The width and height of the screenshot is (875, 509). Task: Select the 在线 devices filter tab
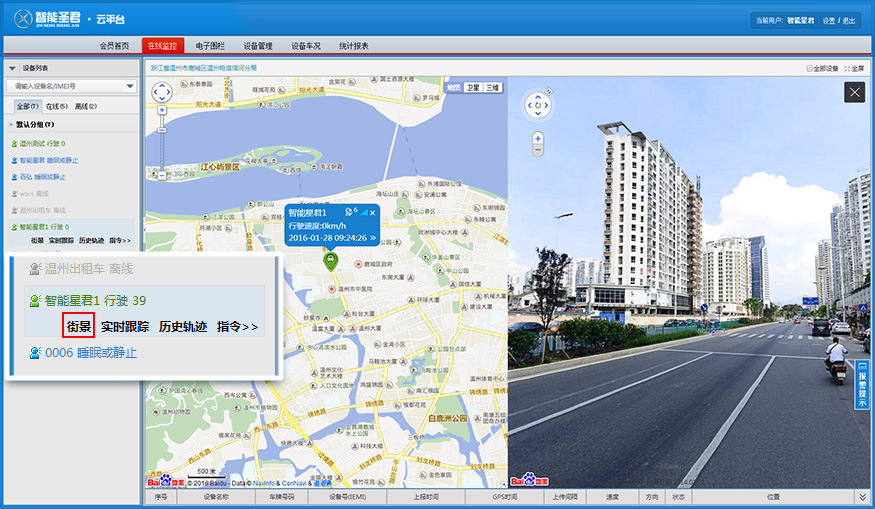click(x=57, y=106)
